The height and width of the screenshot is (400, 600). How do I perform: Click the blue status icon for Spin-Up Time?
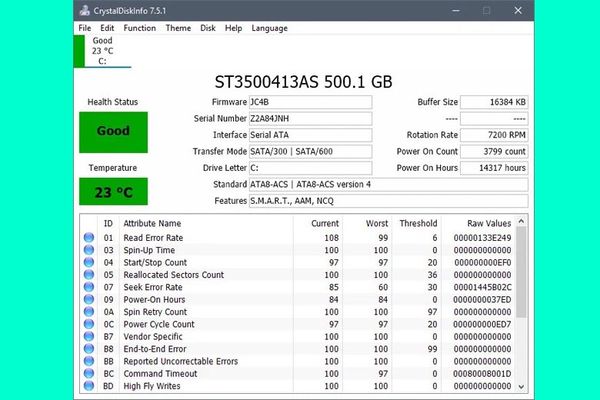pyautogui.click(x=88, y=250)
